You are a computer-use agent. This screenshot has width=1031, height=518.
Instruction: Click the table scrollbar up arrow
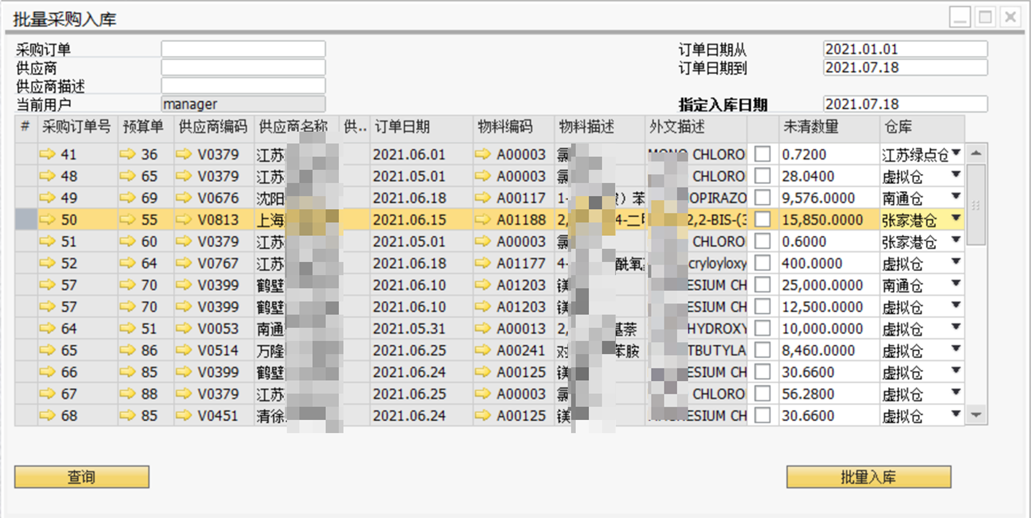(976, 153)
